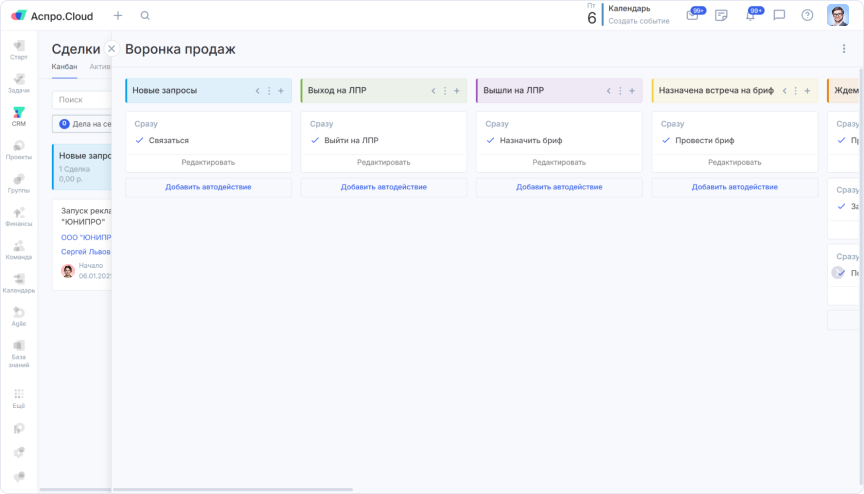The width and height of the screenshot is (864, 494).
Task: Toggle the Выйти на ЛПР checkmark
Action: 315,140
